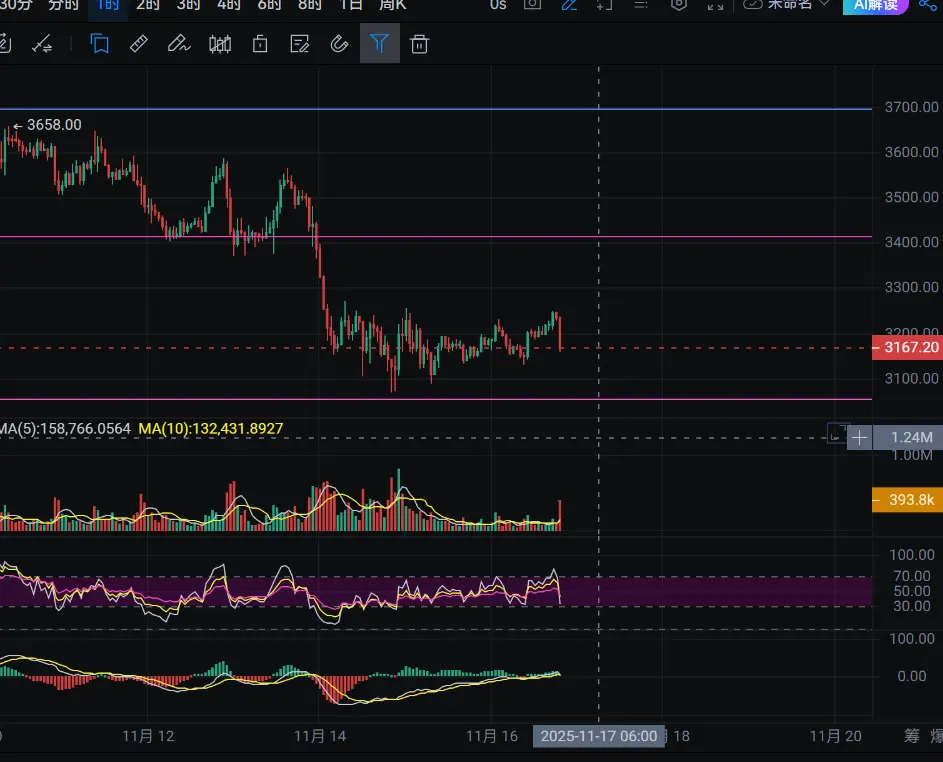Click the 3658.00 high price marker

[48, 124]
